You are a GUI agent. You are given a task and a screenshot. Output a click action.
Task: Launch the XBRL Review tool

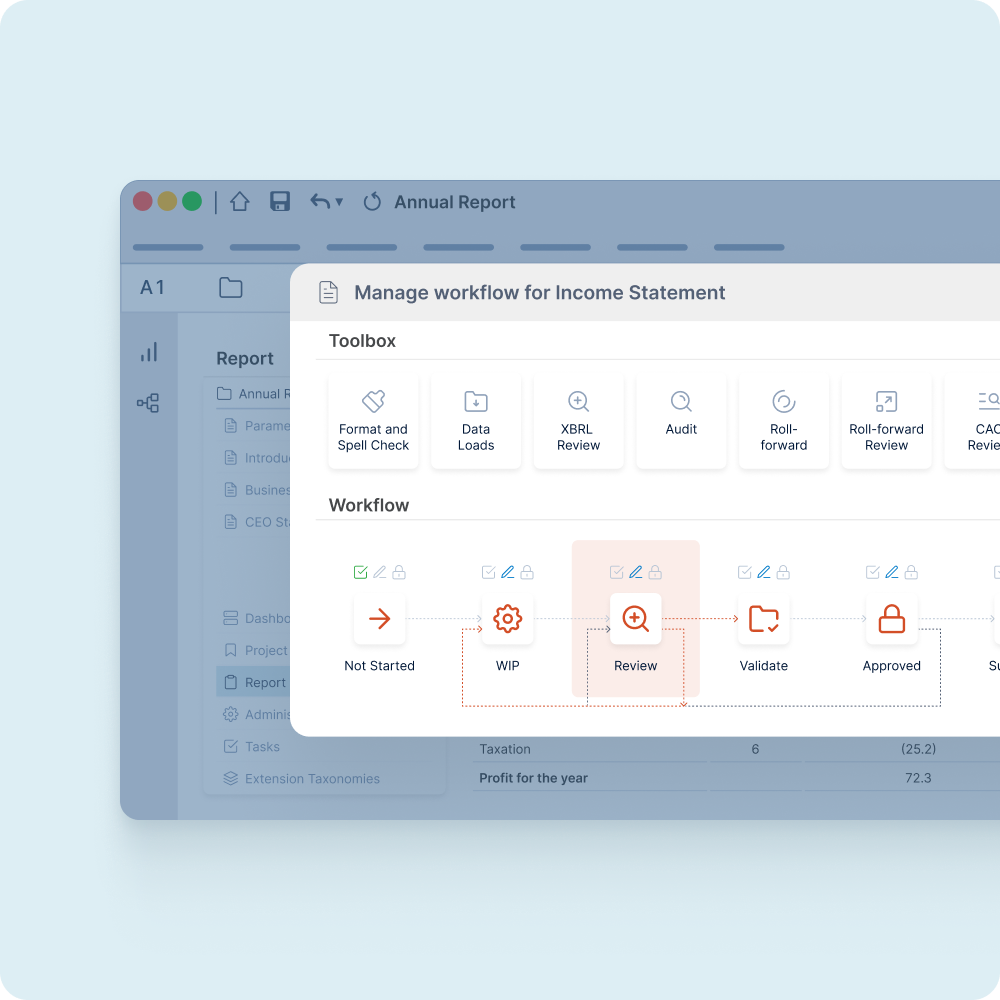coord(578,420)
